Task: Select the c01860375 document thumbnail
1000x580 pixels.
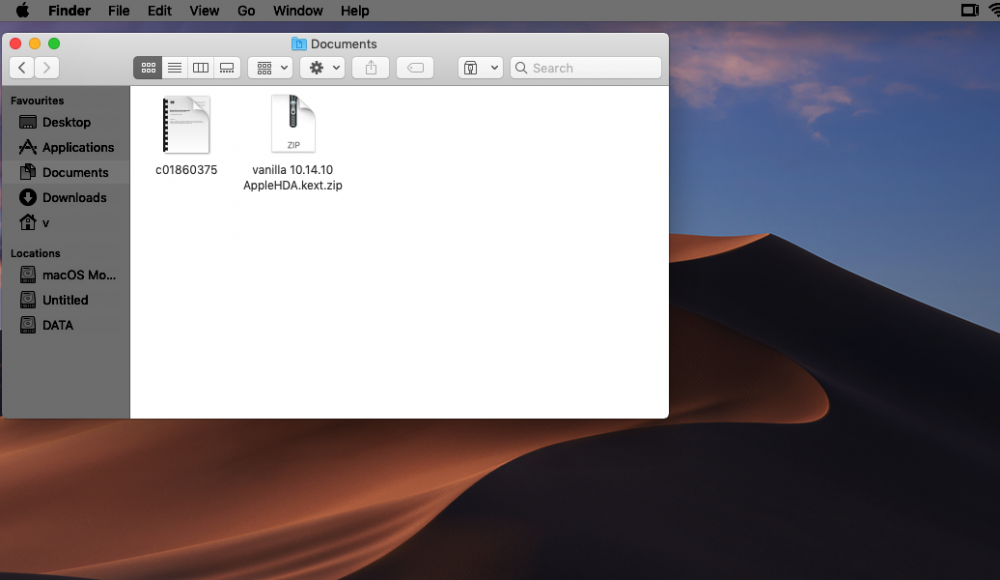Action: (x=186, y=124)
